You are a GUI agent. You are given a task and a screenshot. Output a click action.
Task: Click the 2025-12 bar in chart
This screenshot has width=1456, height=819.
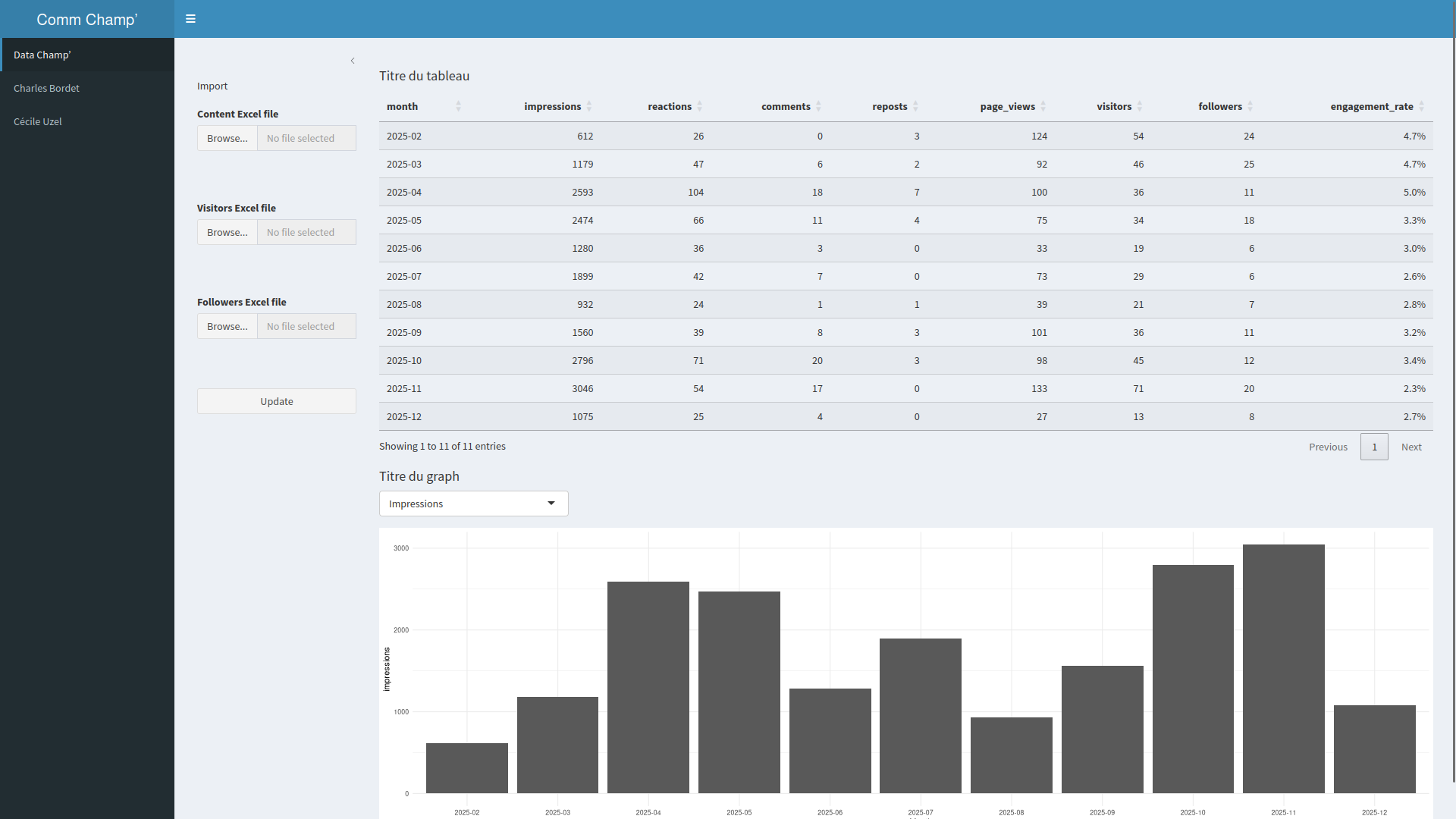(x=1374, y=749)
